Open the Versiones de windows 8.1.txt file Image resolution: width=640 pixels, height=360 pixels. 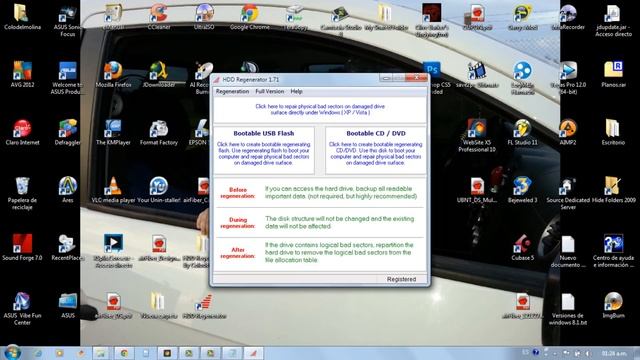coord(568,309)
